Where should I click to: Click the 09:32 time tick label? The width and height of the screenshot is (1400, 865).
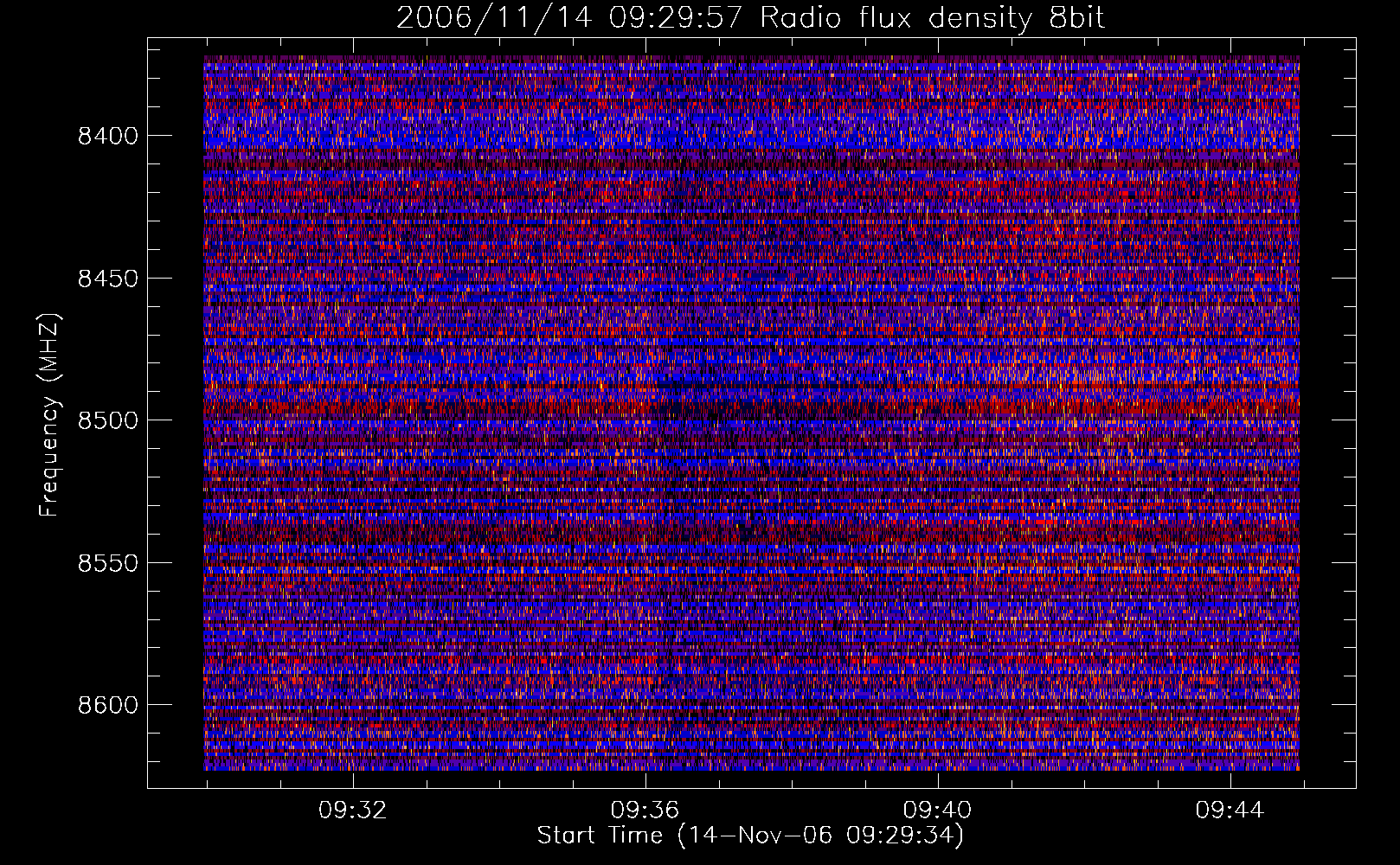353,811
